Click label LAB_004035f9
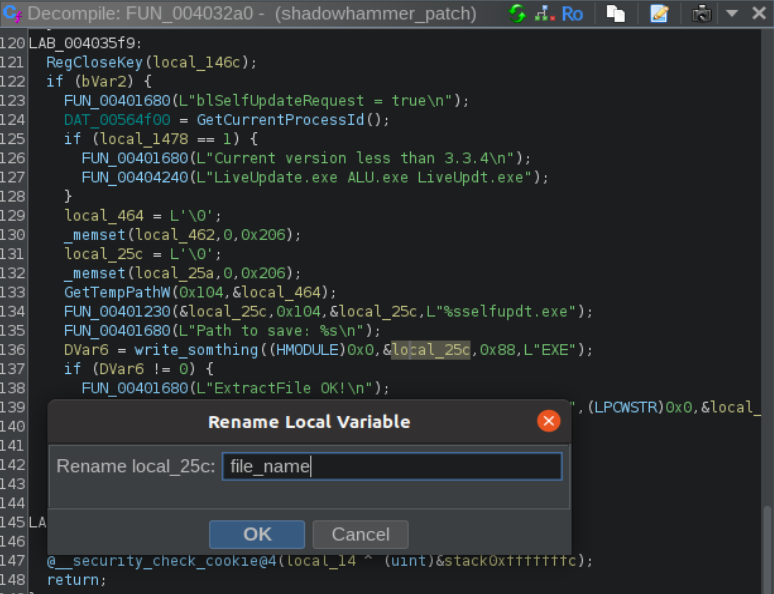The width and height of the screenshot is (774, 594). click(81, 43)
